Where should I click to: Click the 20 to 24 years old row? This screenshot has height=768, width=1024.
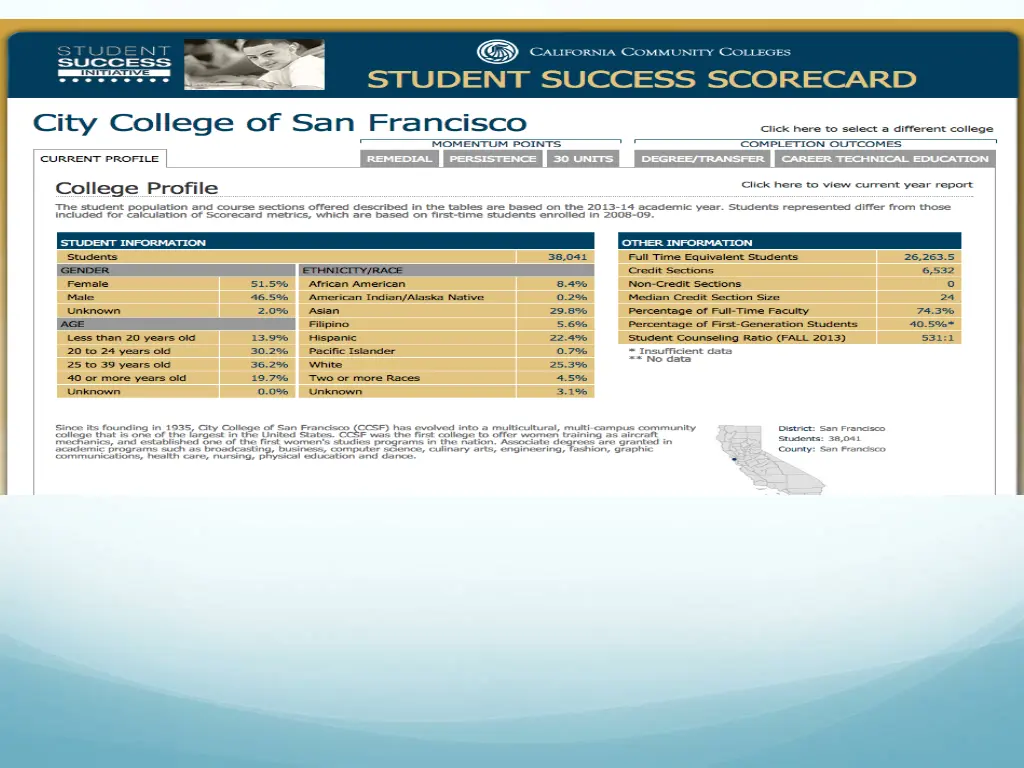pyautogui.click(x=176, y=351)
